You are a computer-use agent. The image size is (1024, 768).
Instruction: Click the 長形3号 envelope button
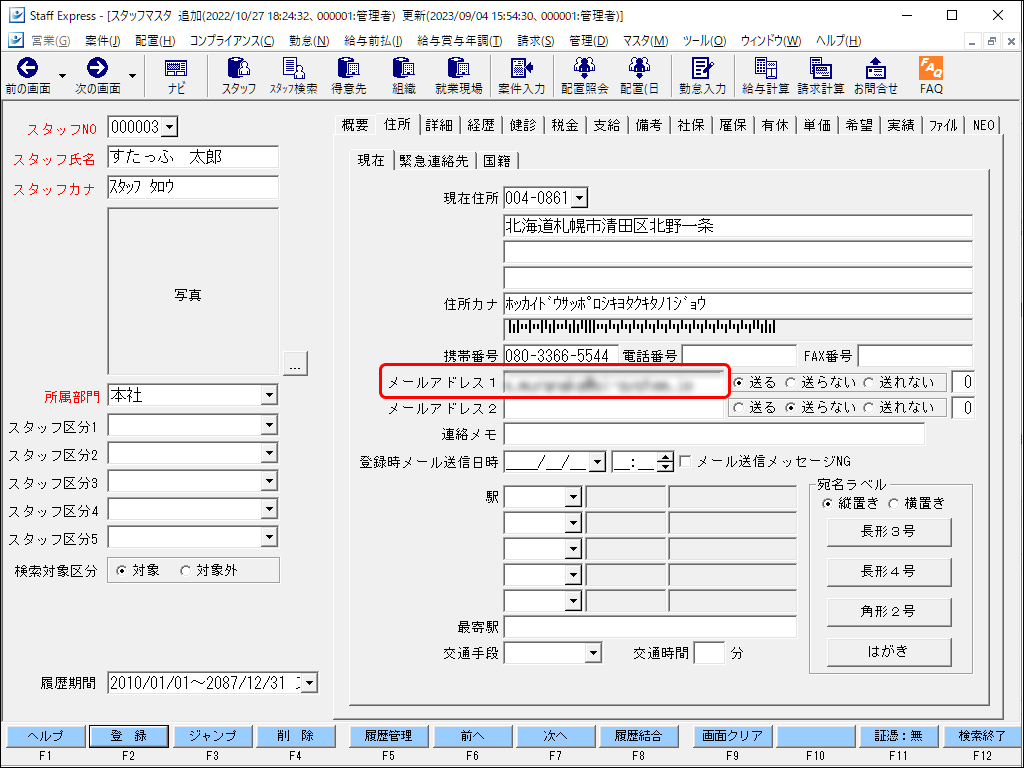tap(888, 532)
